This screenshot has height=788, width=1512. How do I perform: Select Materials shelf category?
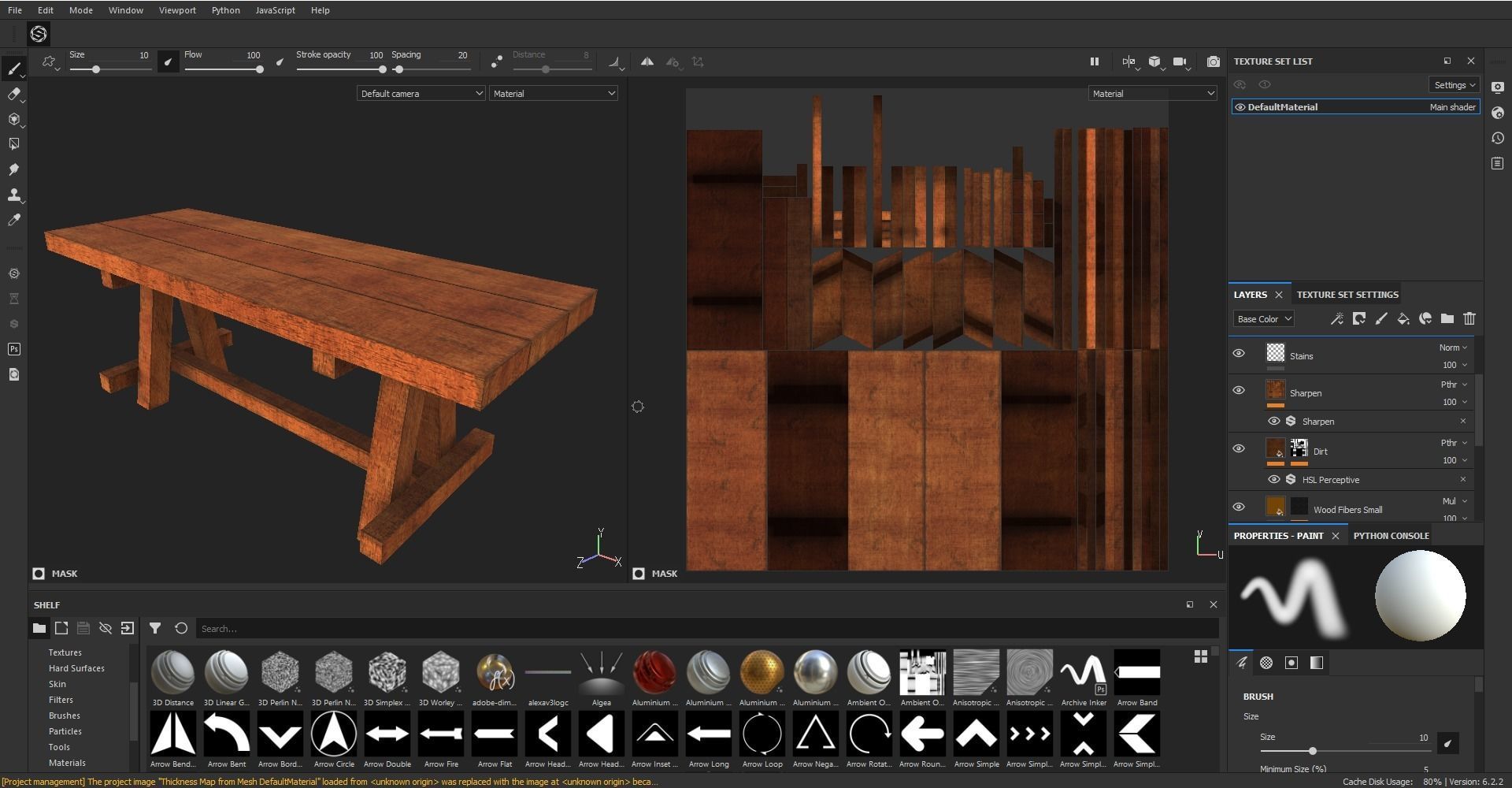[x=67, y=763]
